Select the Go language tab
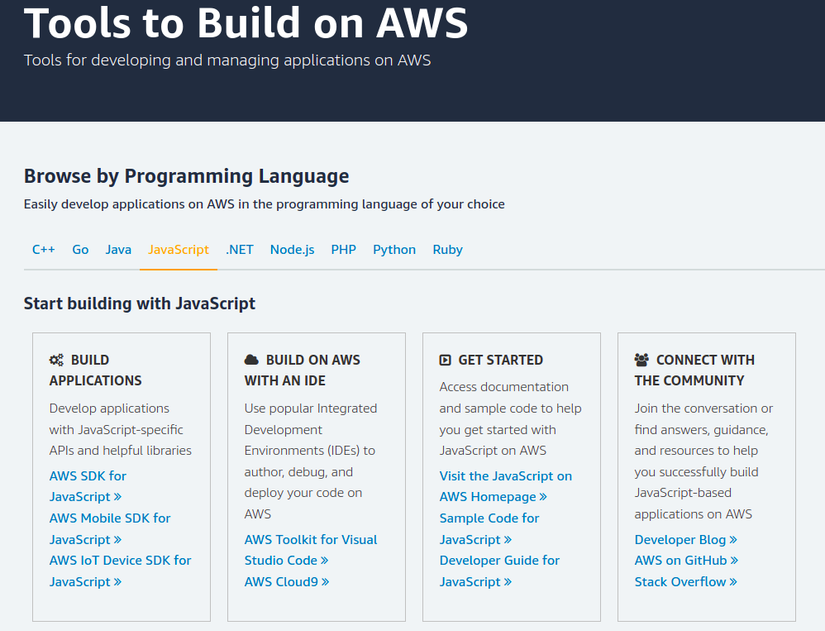The width and height of the screenshot is (825, 631). (81, 250)
